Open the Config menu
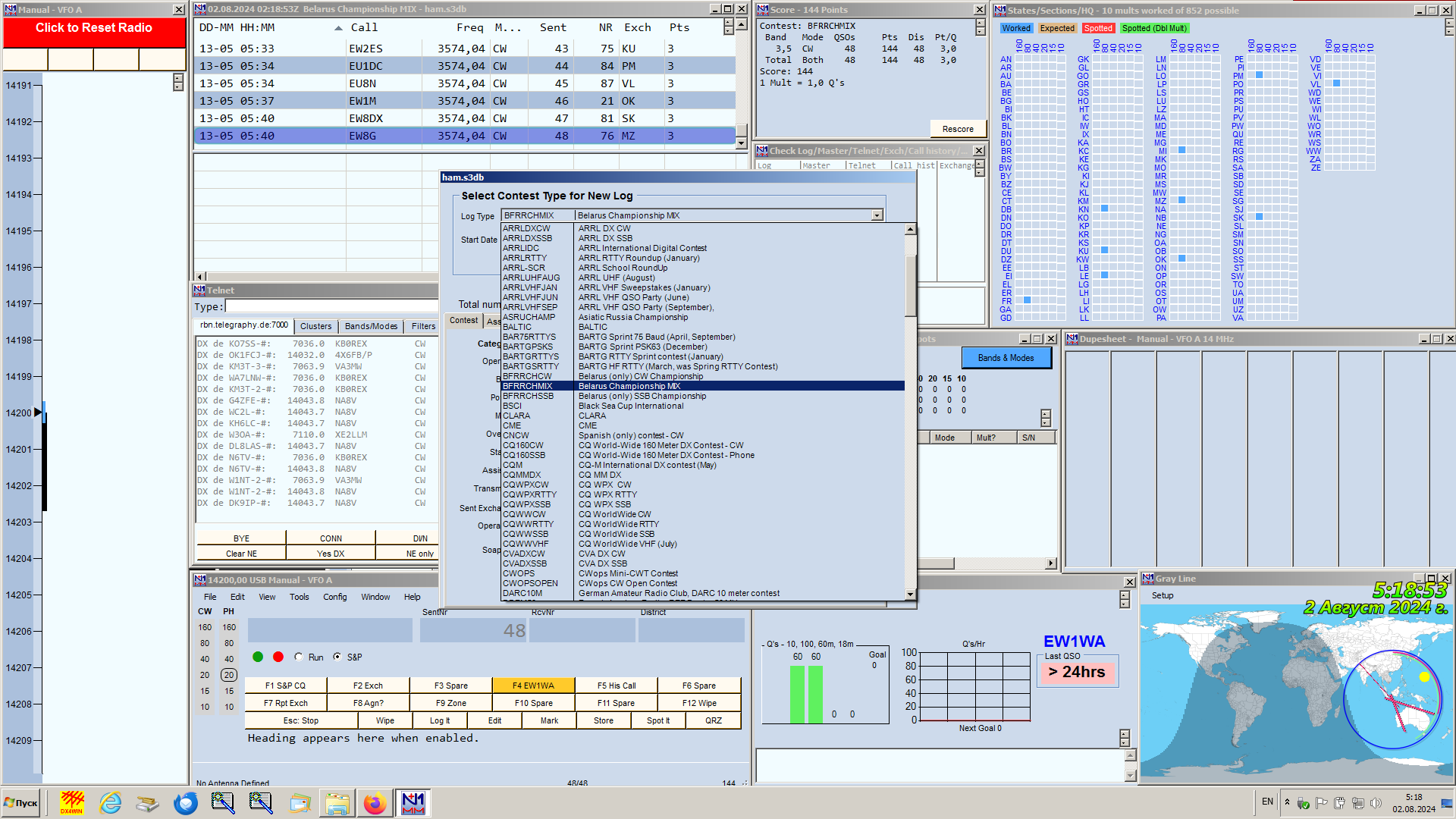The height and width of the screenshot is (819, 1456). pos(334,597)
